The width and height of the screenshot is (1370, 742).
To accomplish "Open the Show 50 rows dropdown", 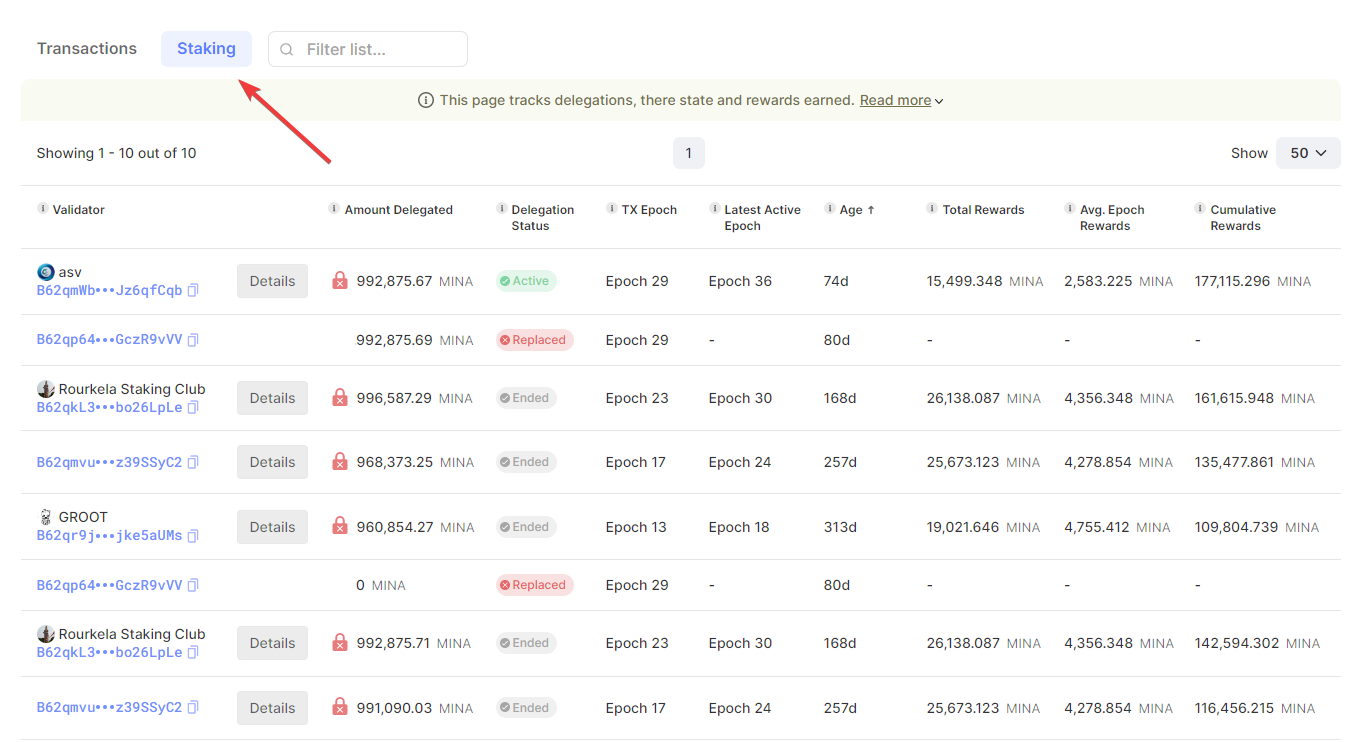I will point(1308,153).
